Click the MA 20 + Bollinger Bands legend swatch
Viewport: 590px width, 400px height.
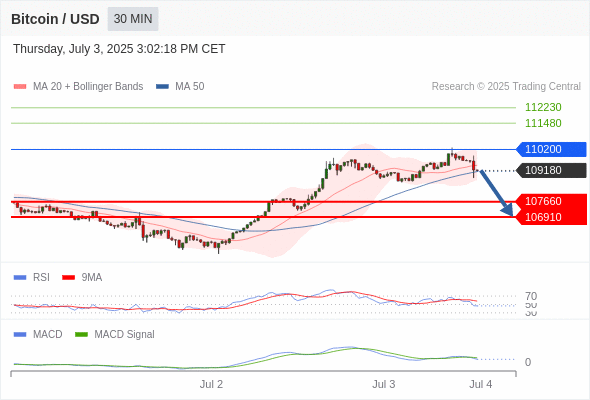(x=20, y=87)
